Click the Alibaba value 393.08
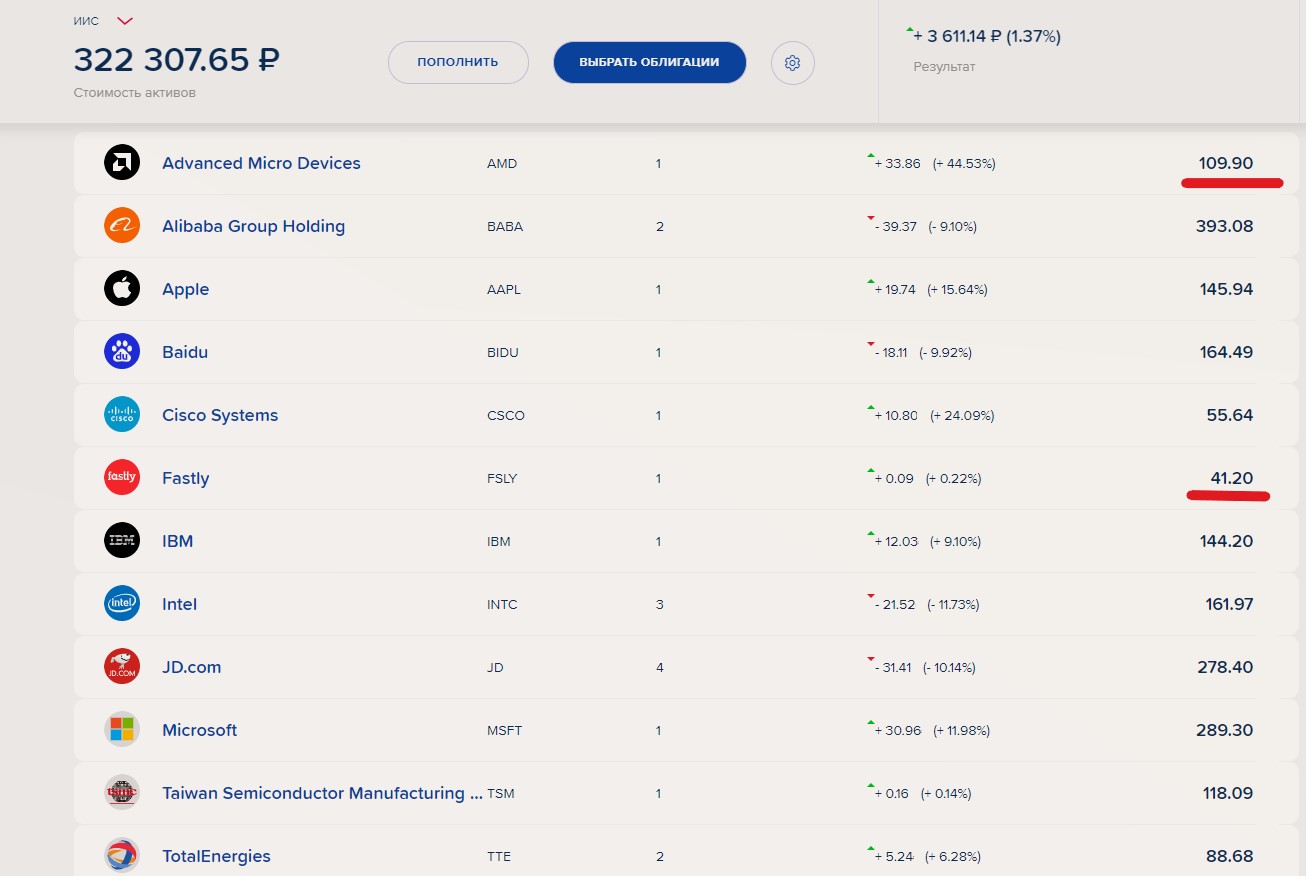The height and width of the screenshot is (876, 1306). click(x=1225, y=226)
